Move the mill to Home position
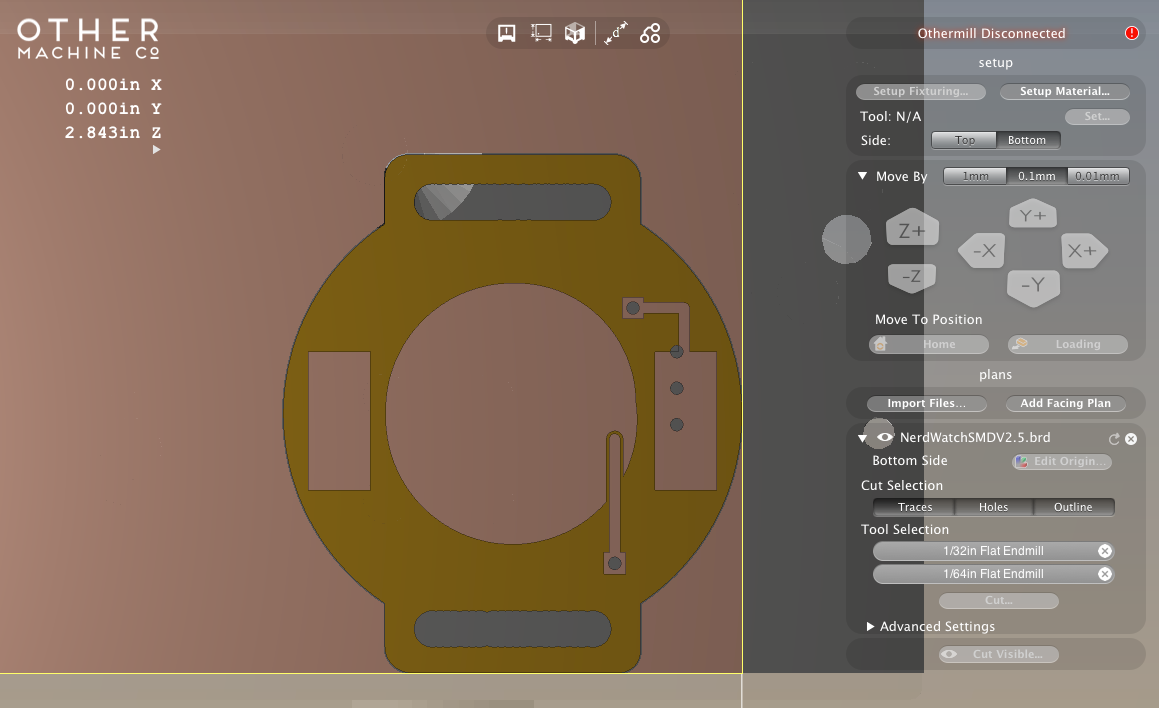 point(928,344)
